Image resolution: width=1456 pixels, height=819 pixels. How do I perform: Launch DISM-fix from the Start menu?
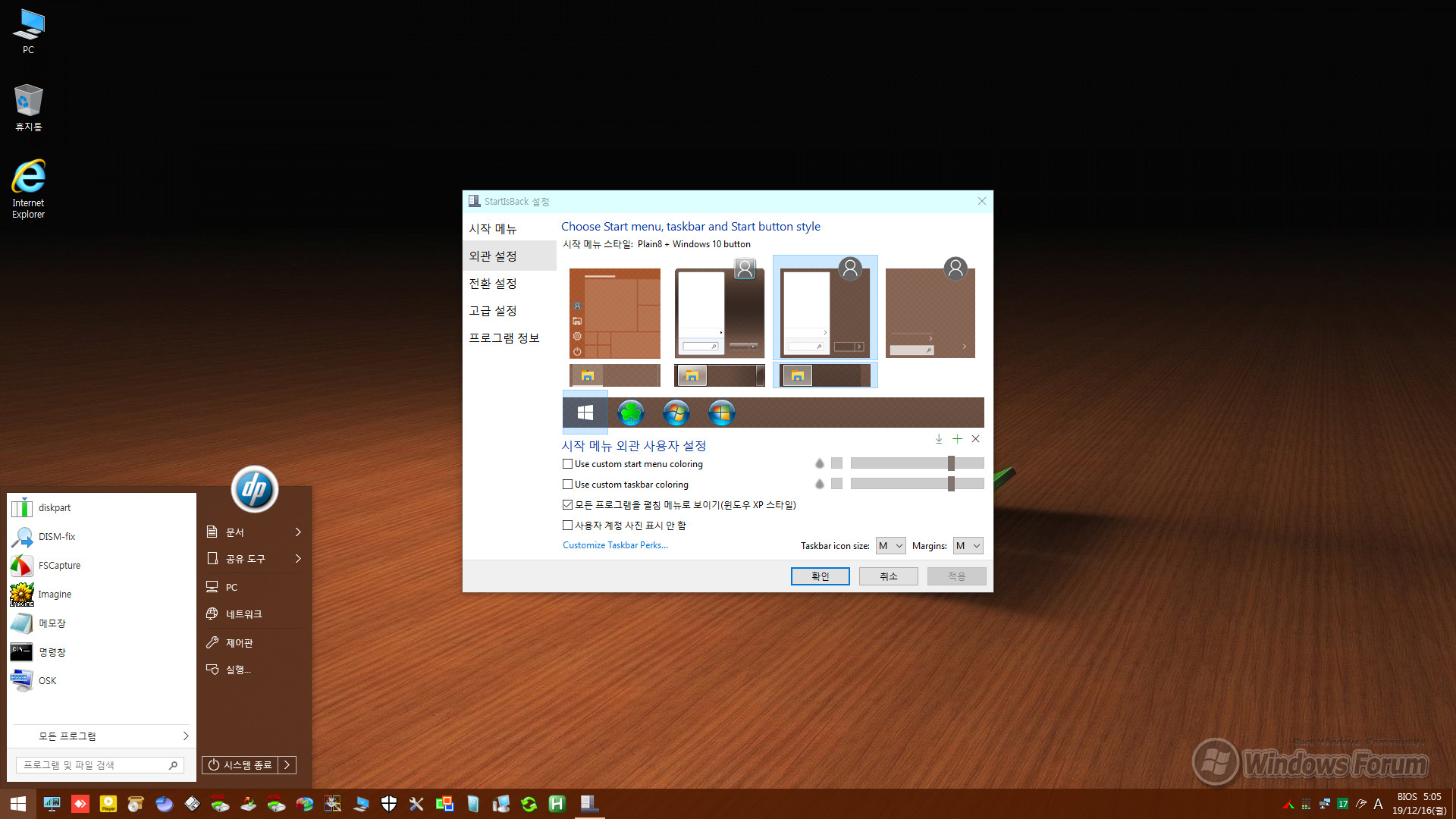(102, 537)
